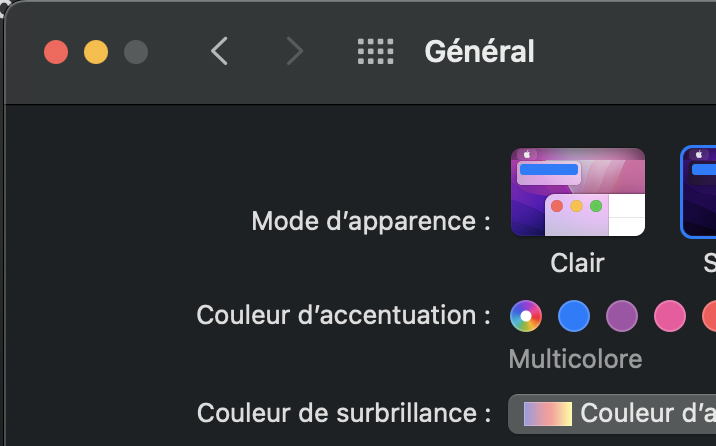
Task: Click the Multicolore caption text
Action: pyautogui.click(x=575, y=359)
